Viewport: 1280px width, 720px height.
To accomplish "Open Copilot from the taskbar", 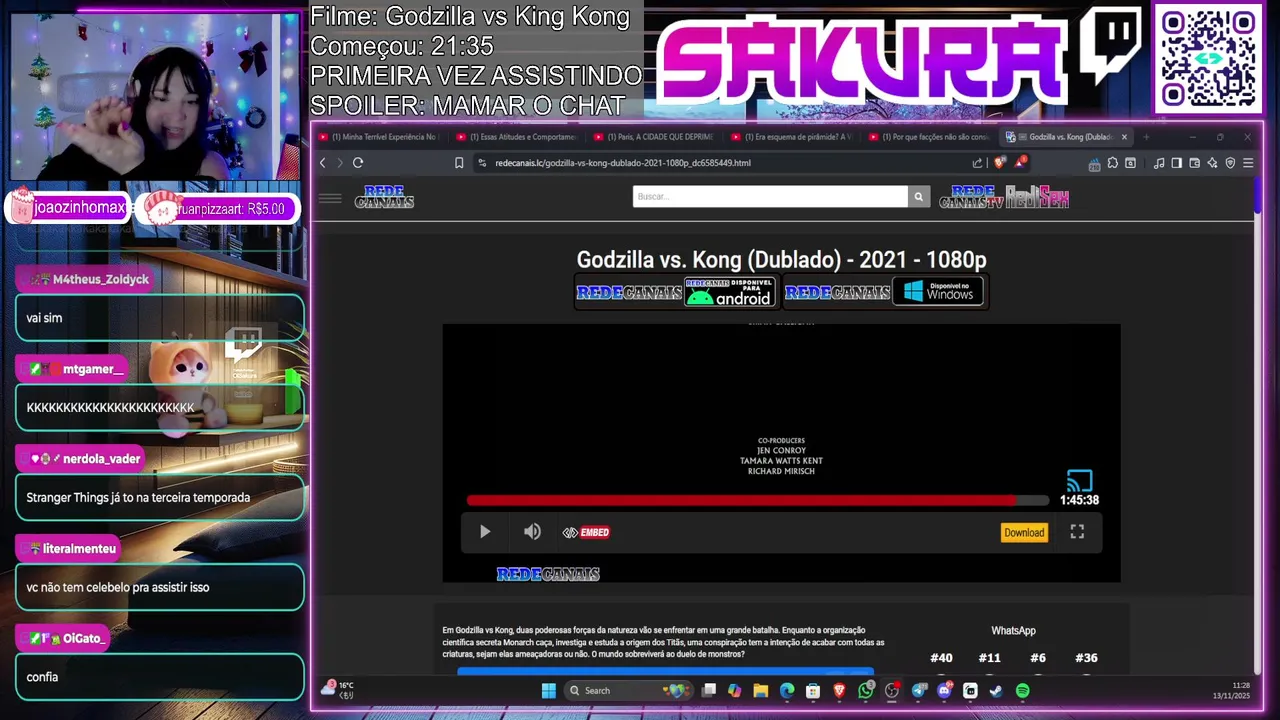I will point(735,690).
